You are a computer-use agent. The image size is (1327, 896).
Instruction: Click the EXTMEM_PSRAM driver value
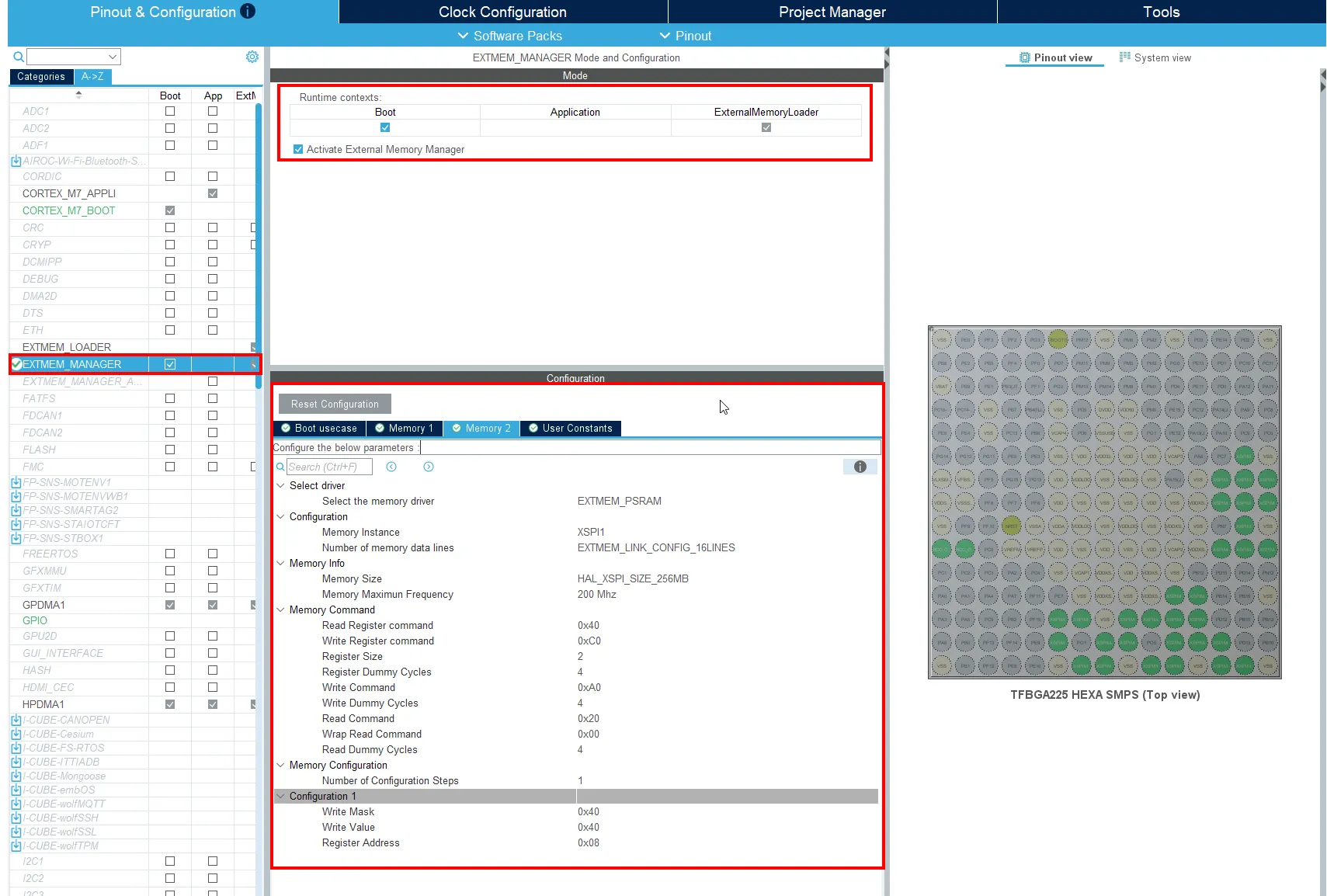[x=619, y=501]
